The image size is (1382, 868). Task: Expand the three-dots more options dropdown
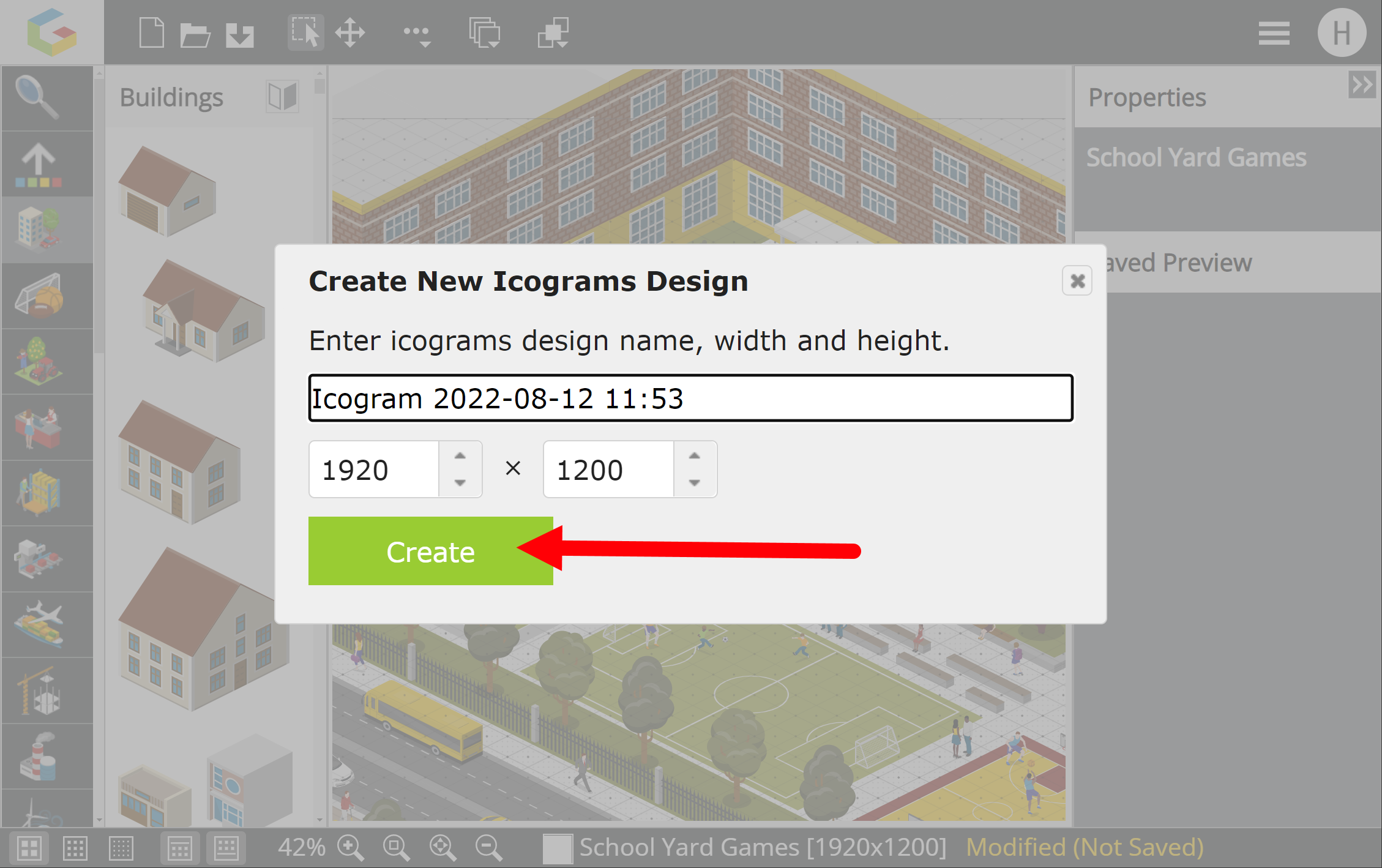pos(417,34)
